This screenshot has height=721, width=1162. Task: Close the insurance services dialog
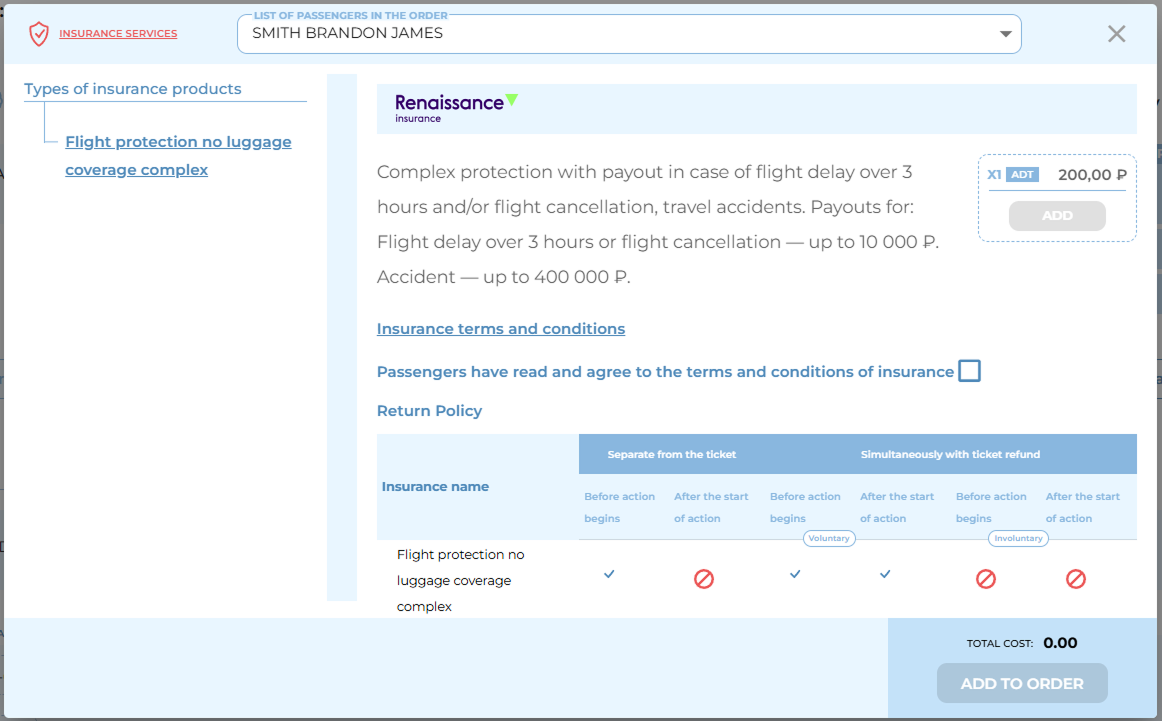(x=1116, y=34)
